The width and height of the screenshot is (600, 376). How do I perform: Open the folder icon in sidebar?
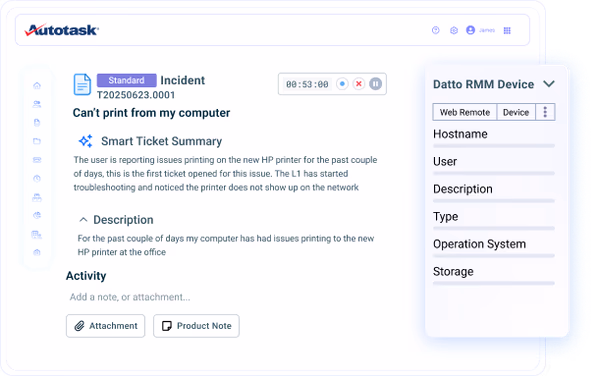tap(37, 141)
